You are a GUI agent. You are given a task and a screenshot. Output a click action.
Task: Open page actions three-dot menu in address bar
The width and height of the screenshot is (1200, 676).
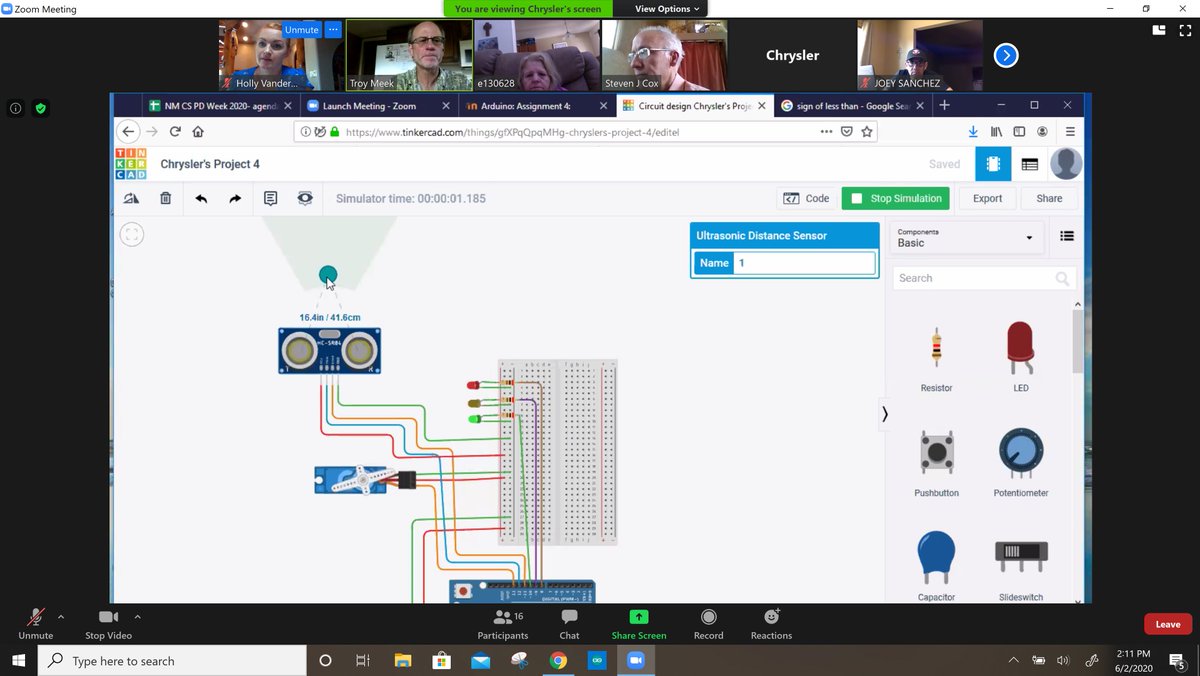tap(826, 131)
